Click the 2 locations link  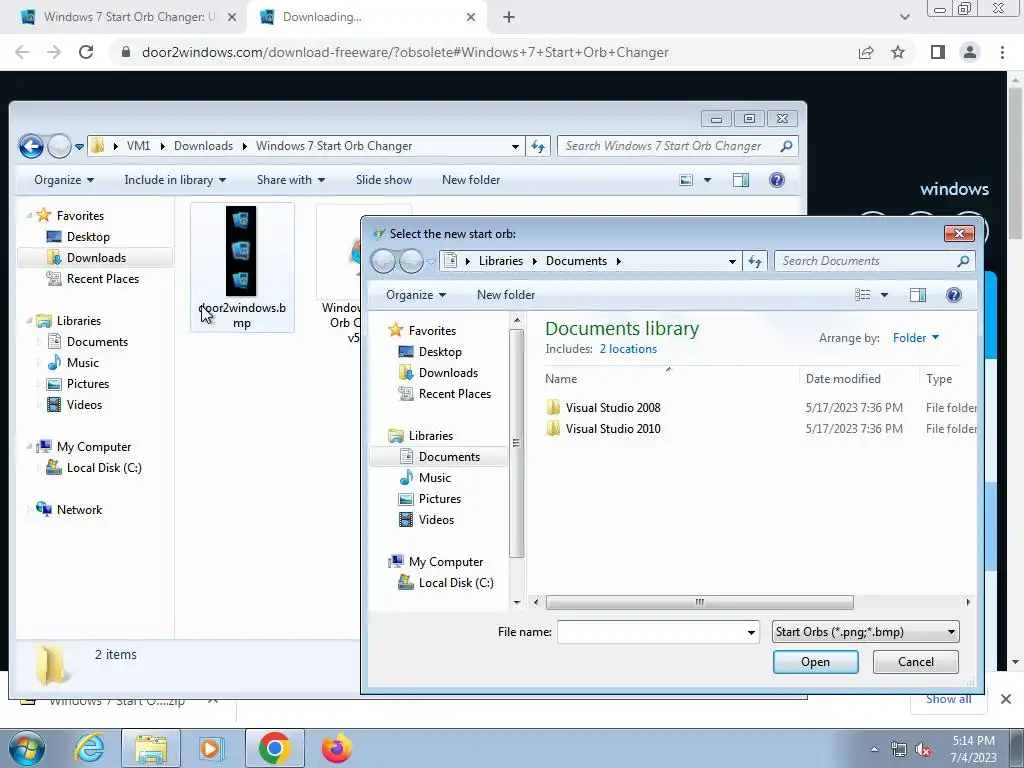pos(628,349)
